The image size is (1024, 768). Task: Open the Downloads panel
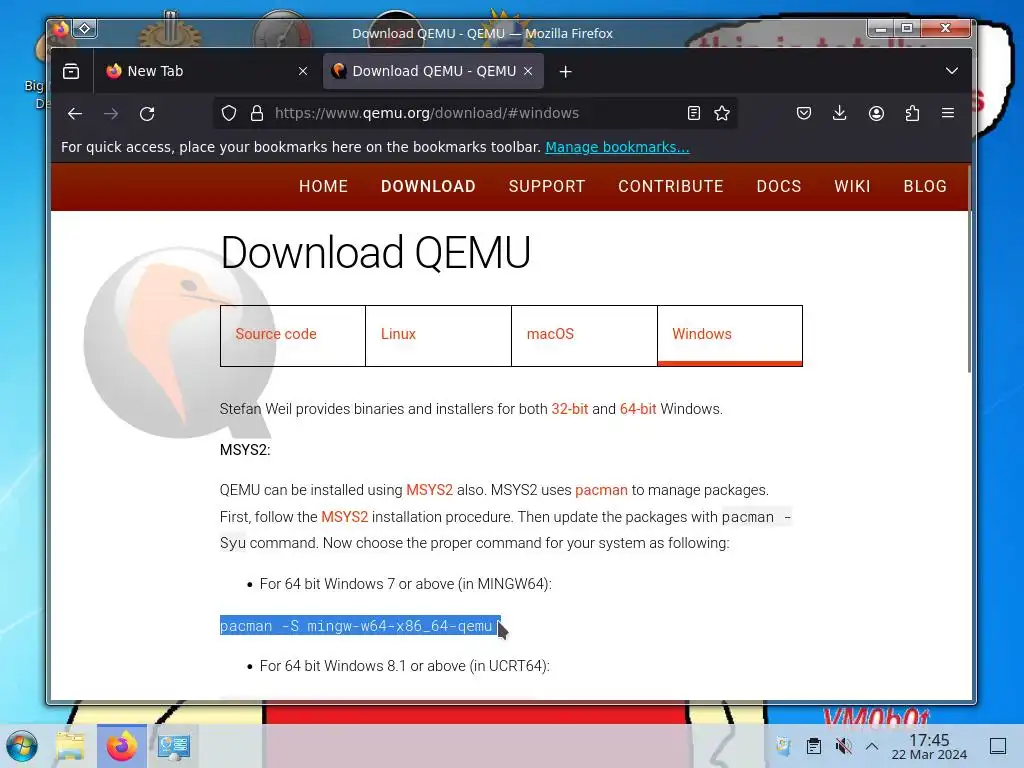pos(840,113)
